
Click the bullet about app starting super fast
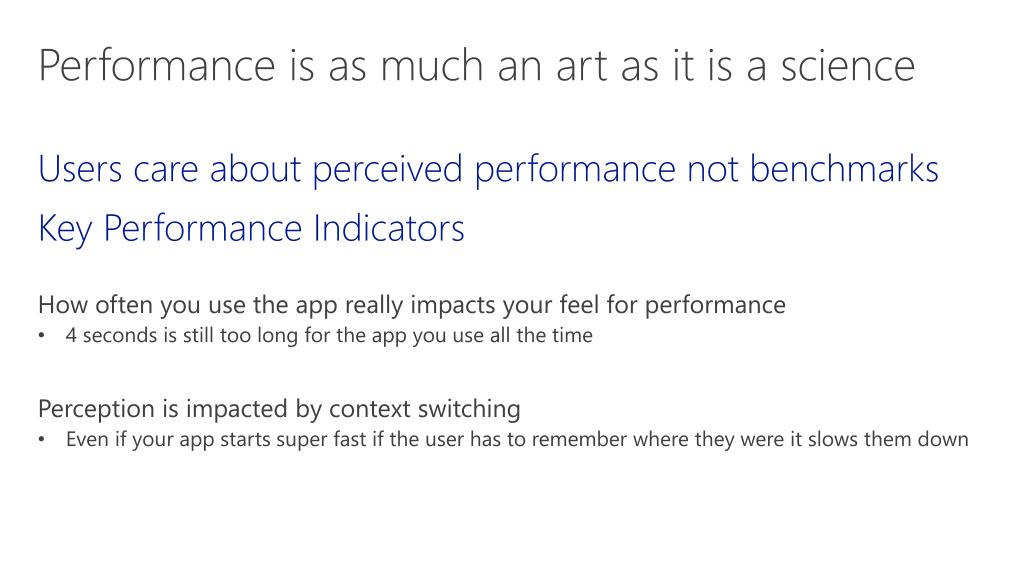coord(517,439)
